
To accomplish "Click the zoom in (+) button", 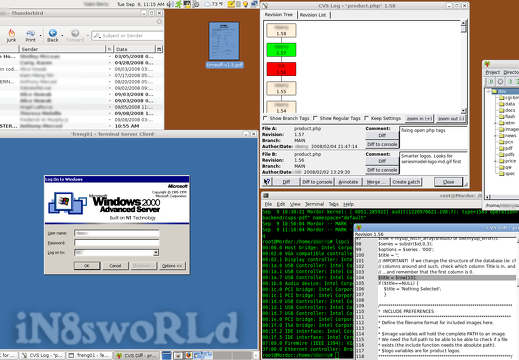I will click(419, 118).
